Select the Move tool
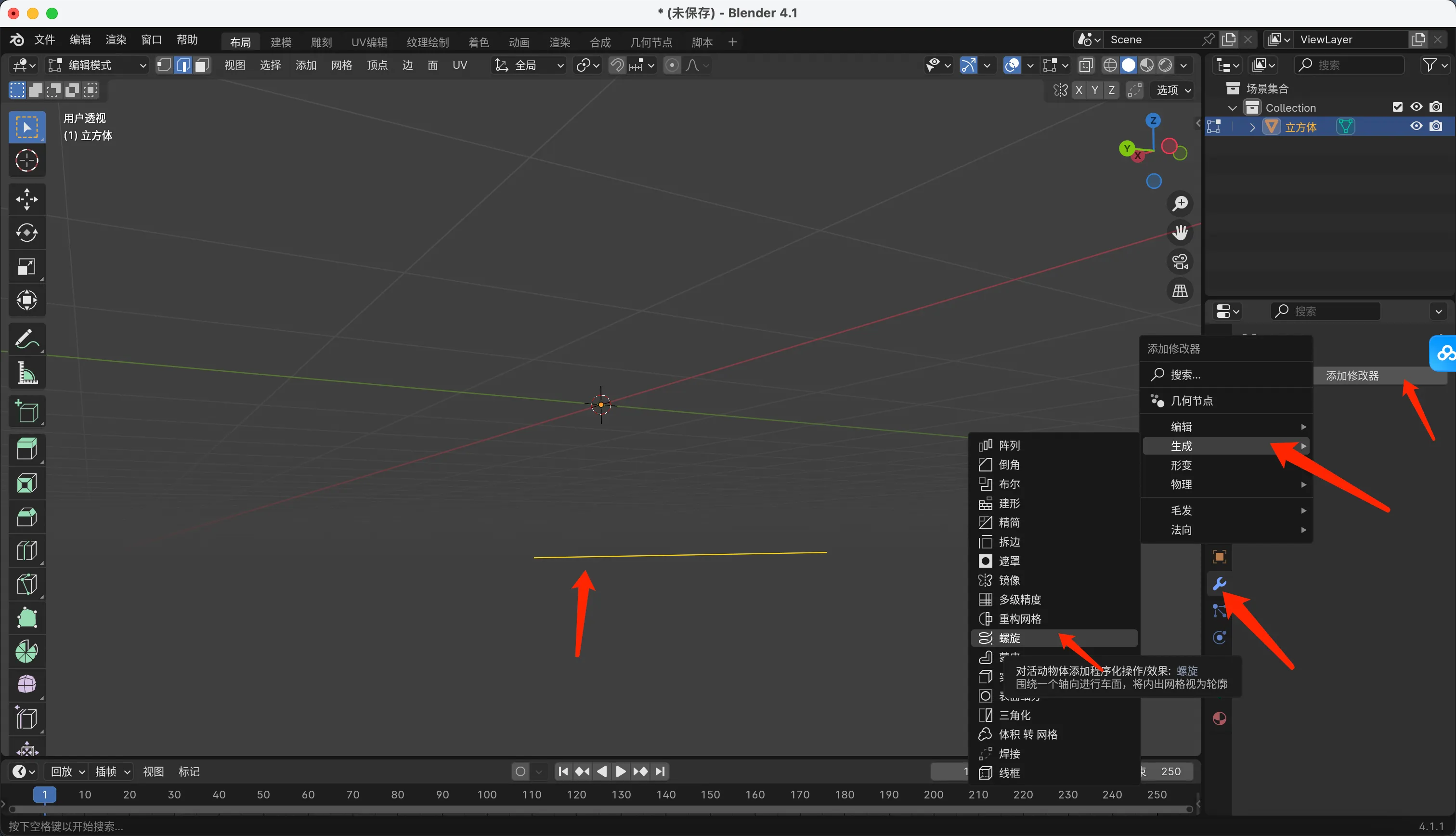Viewport: 1456px width, 836px height. click(x=26, y=199)
